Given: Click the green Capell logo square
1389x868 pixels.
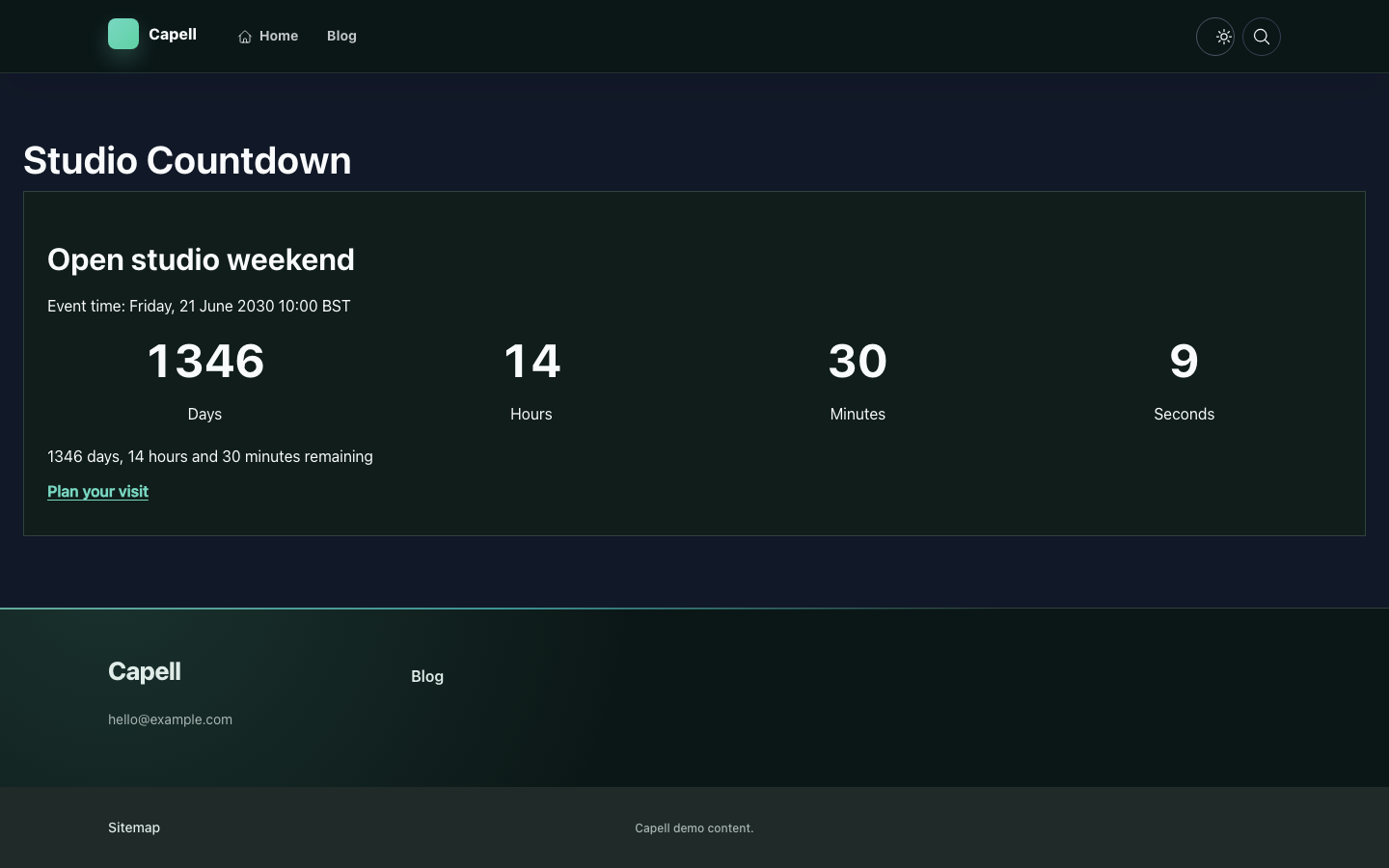Looking at the screenshot, I should tap(123, 34).
